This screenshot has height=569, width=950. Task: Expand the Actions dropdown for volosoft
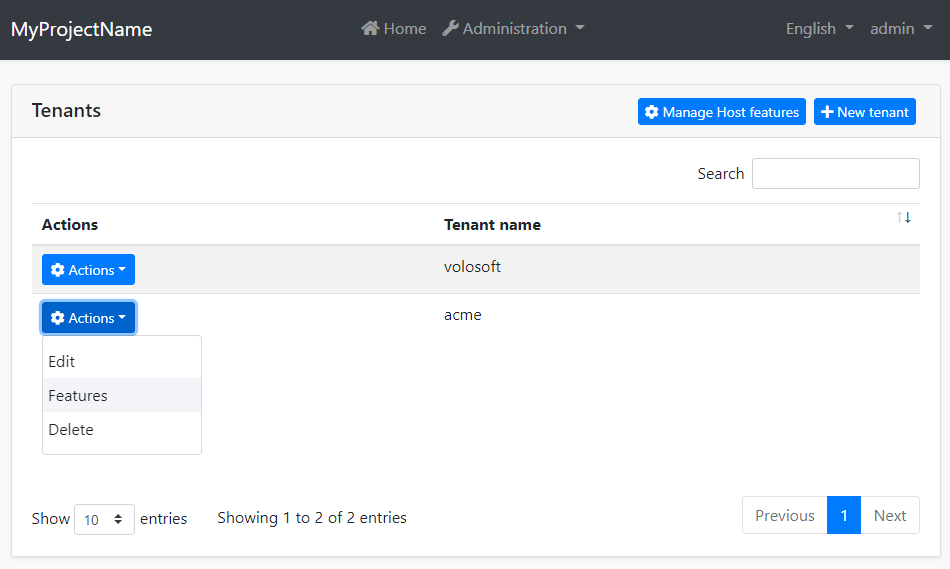click(x=88, y=270)
